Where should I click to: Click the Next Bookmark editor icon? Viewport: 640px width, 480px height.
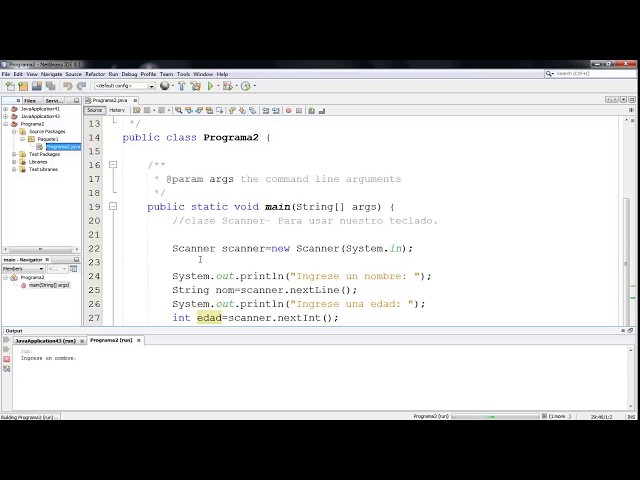point(242,111)
